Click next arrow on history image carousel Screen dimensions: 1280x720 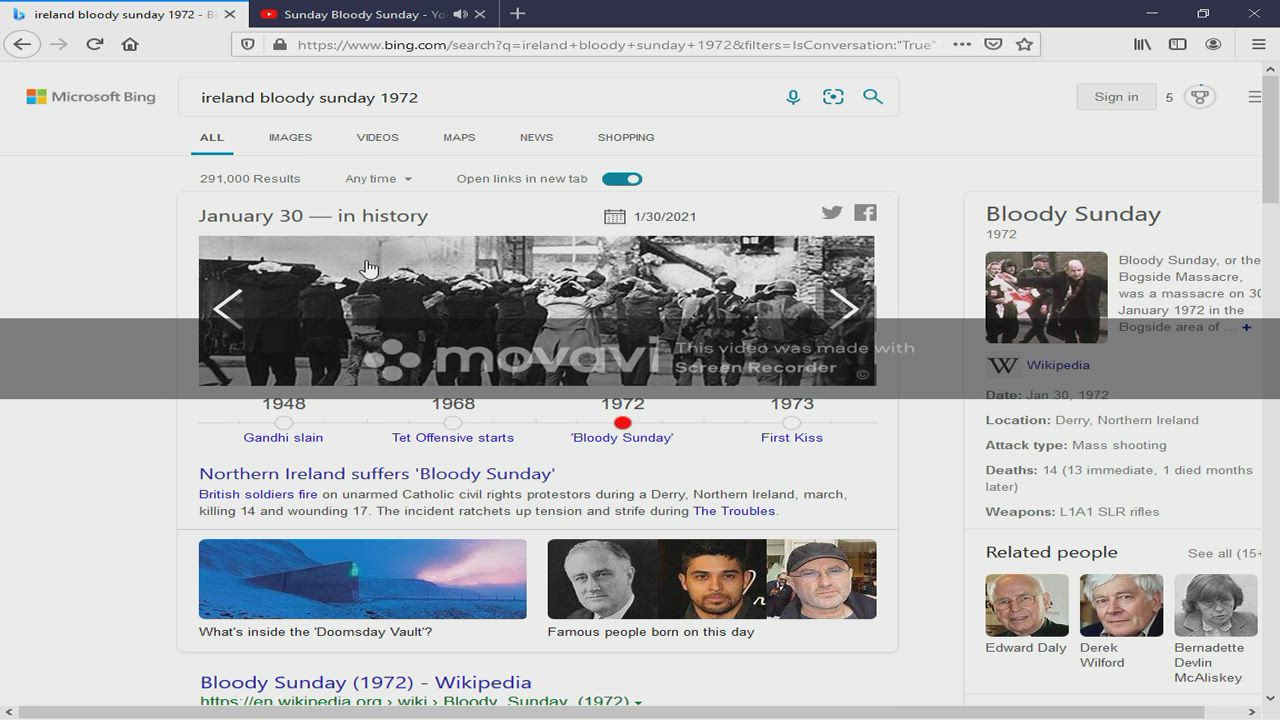[844, 308]
